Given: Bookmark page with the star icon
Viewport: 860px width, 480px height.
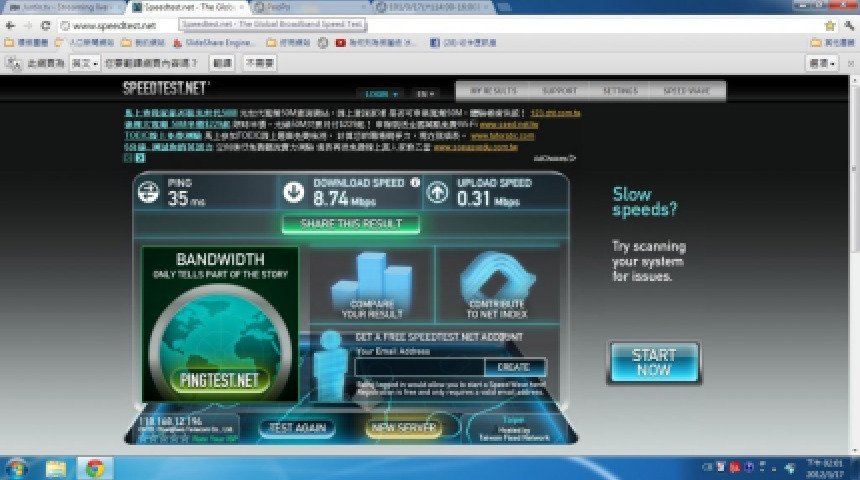Looking at the screenshot, I should click(829, 25).
